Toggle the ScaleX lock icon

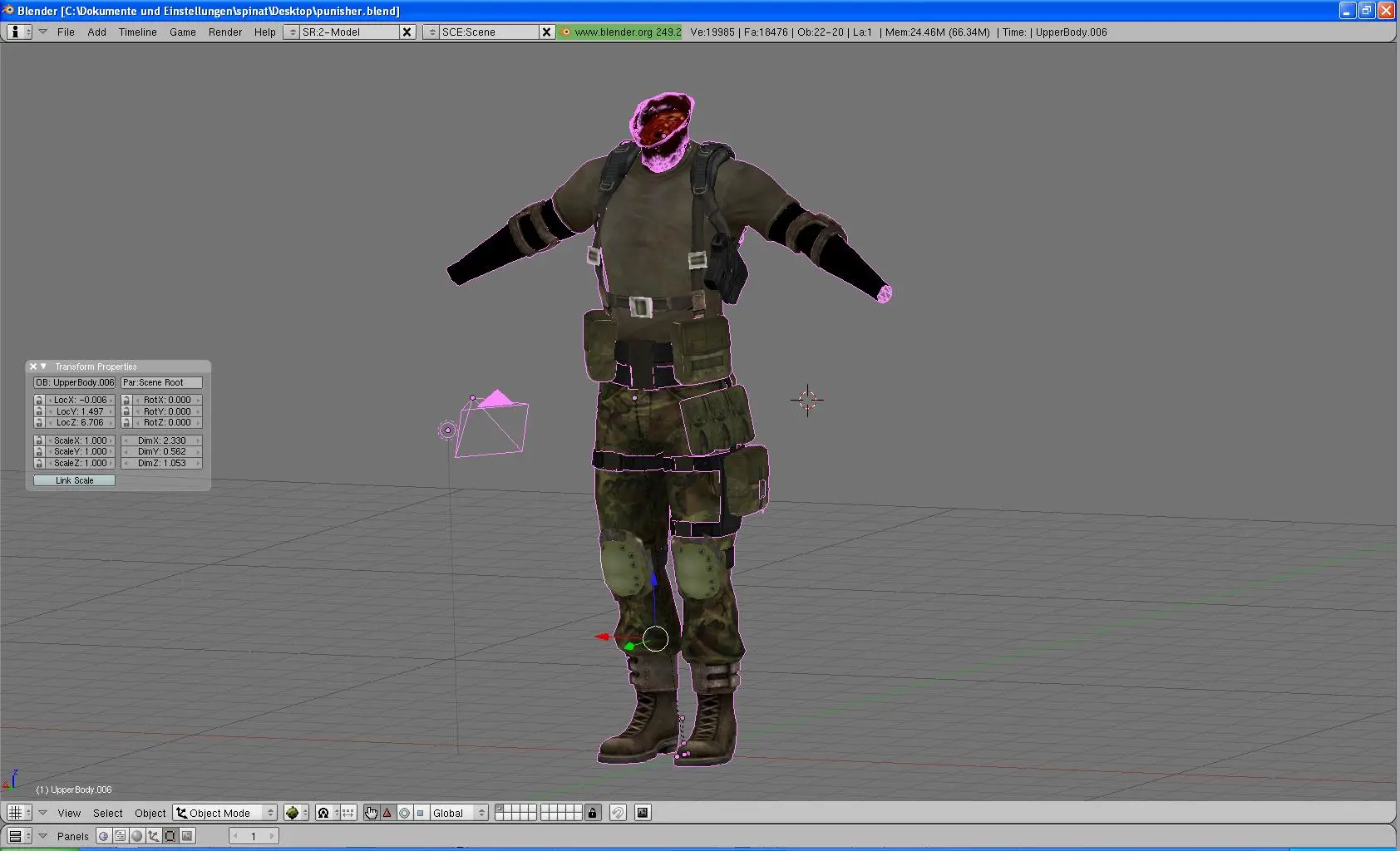pyautogui.click(x=39, y=440)
